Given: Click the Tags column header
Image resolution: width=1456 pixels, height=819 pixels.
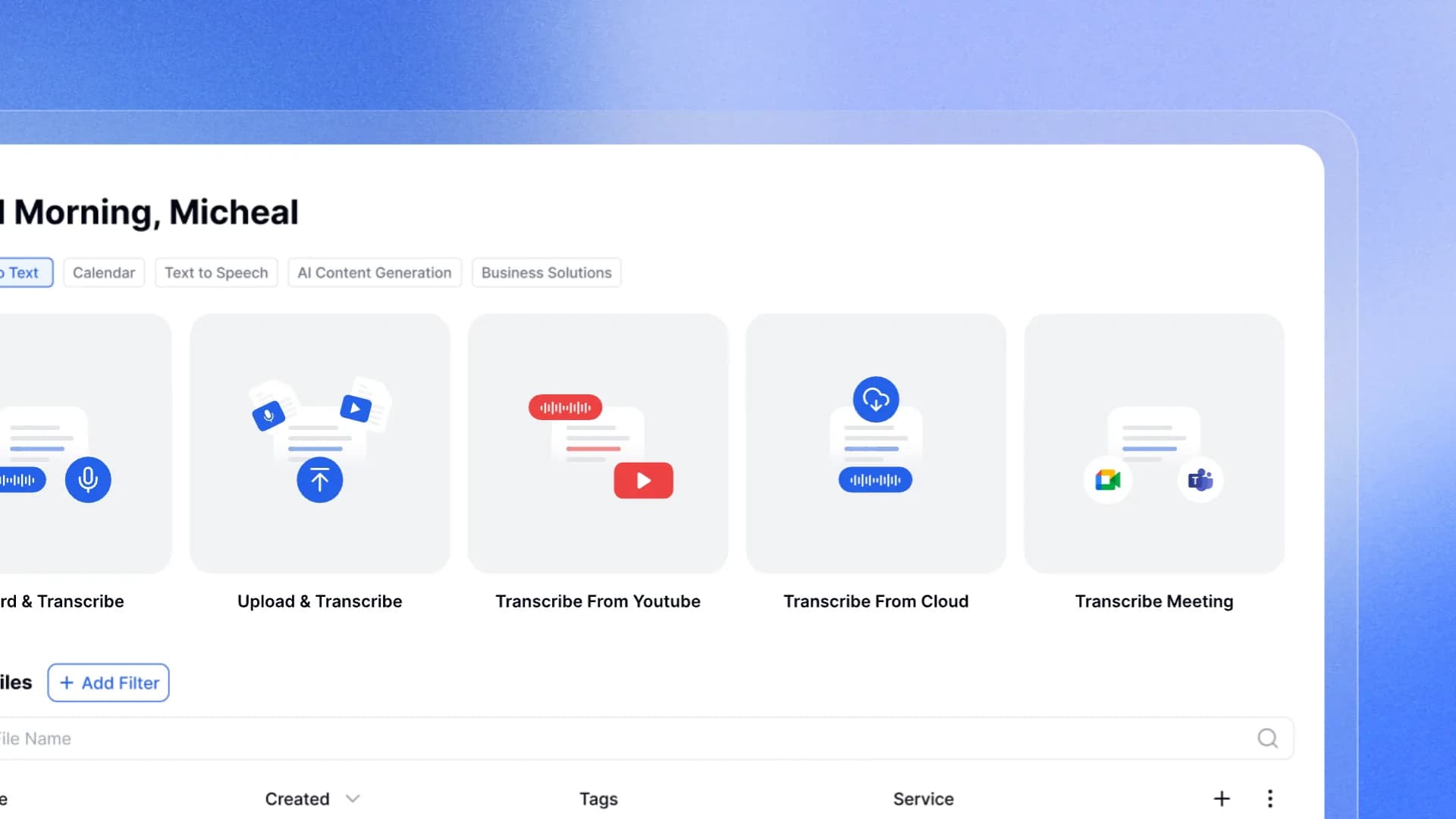Looking at the screenshot, I should (x=598, y=799).
